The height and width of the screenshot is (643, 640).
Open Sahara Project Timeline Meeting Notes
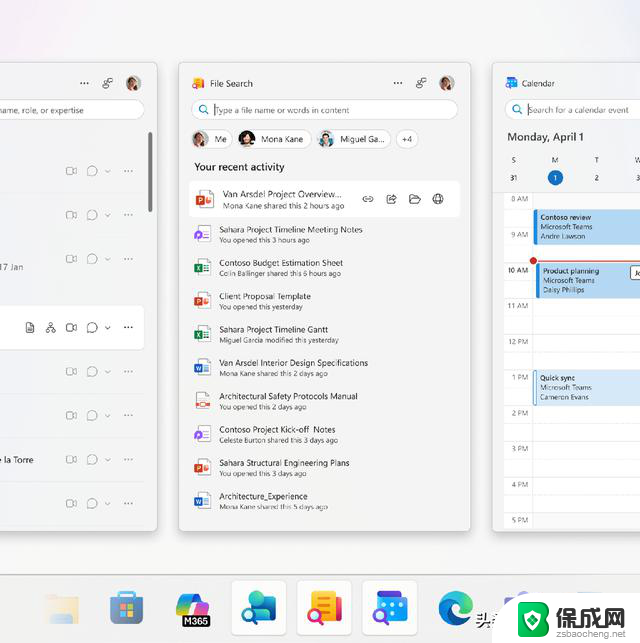point(324,234)
